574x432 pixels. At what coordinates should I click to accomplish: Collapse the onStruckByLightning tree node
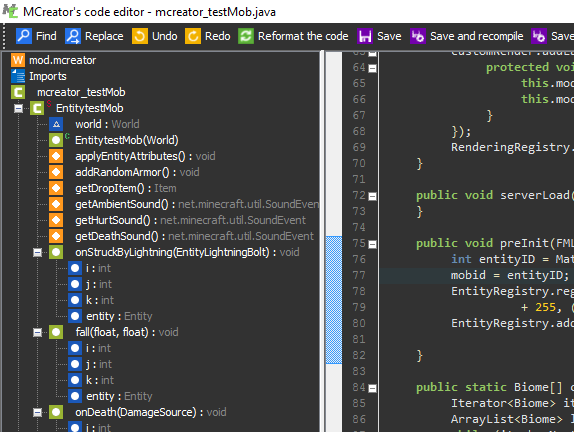[37, 252]
